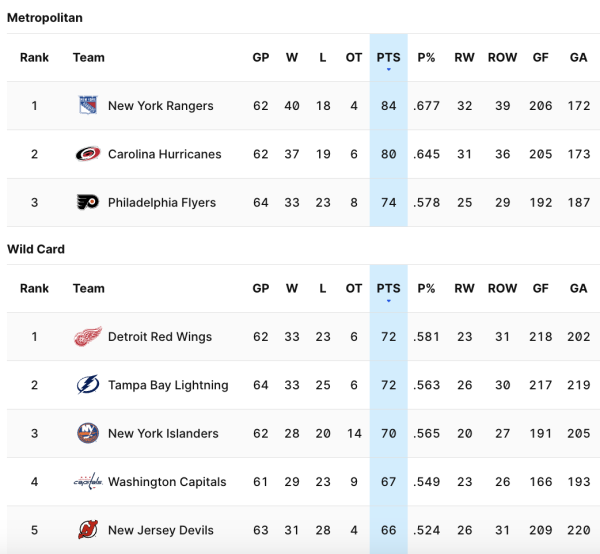The image size is (600, 554).
Task: Click the ROW header in Wild Card table
Action: point(502,289)
